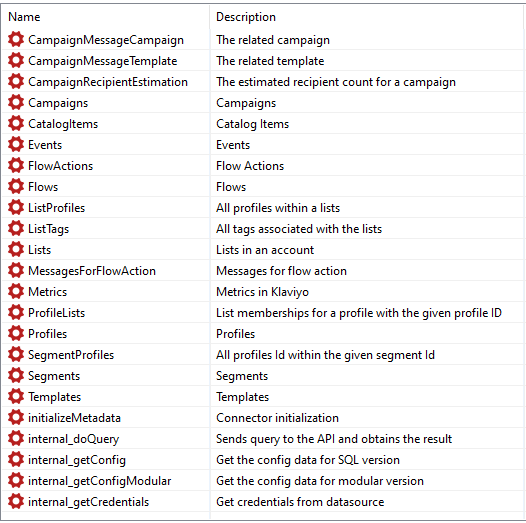Viewport: 526px width, 523px height.
Task: Select the gear icon for Events
Action: coord(16,145)
